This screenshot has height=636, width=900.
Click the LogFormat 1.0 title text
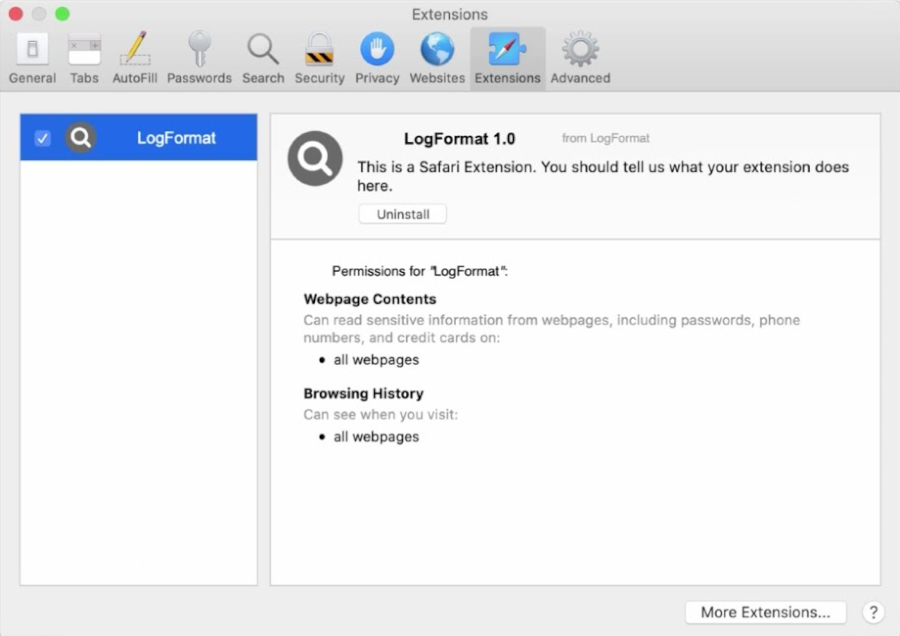pos(460,138)
